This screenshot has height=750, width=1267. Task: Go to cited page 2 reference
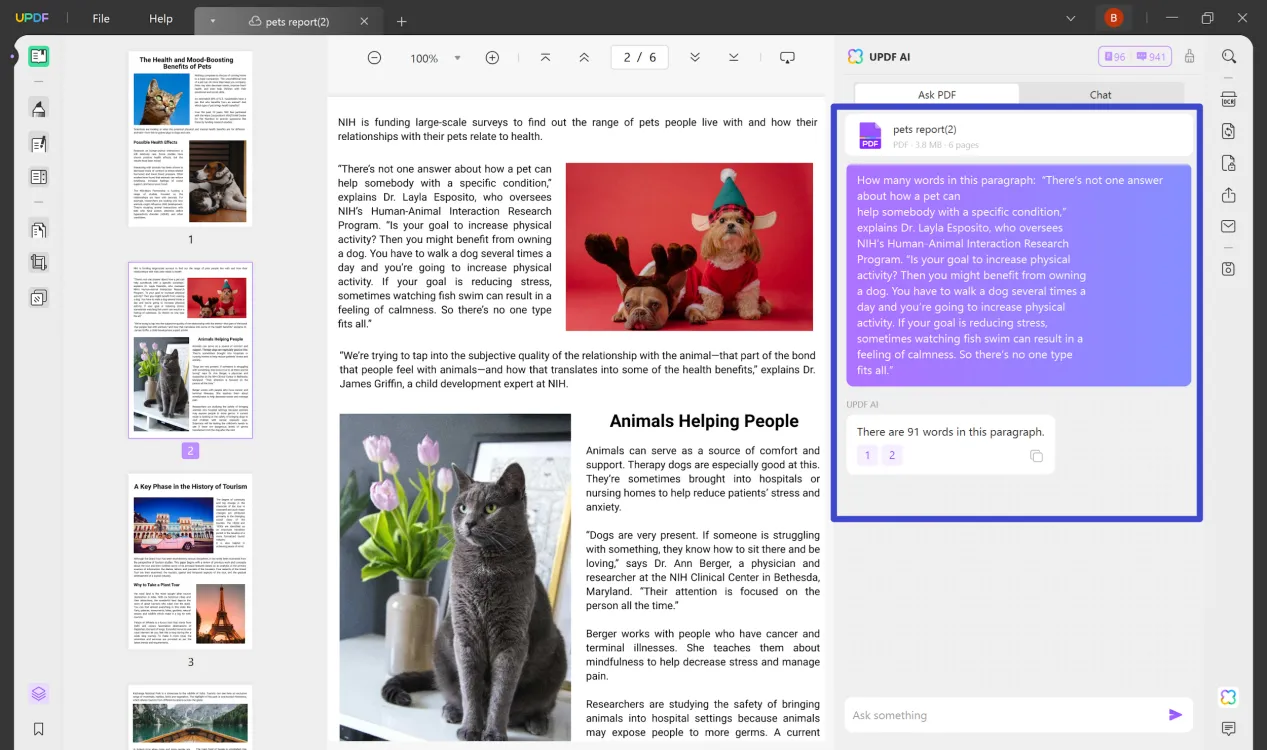pyautogui.click(x=892, y=456)
